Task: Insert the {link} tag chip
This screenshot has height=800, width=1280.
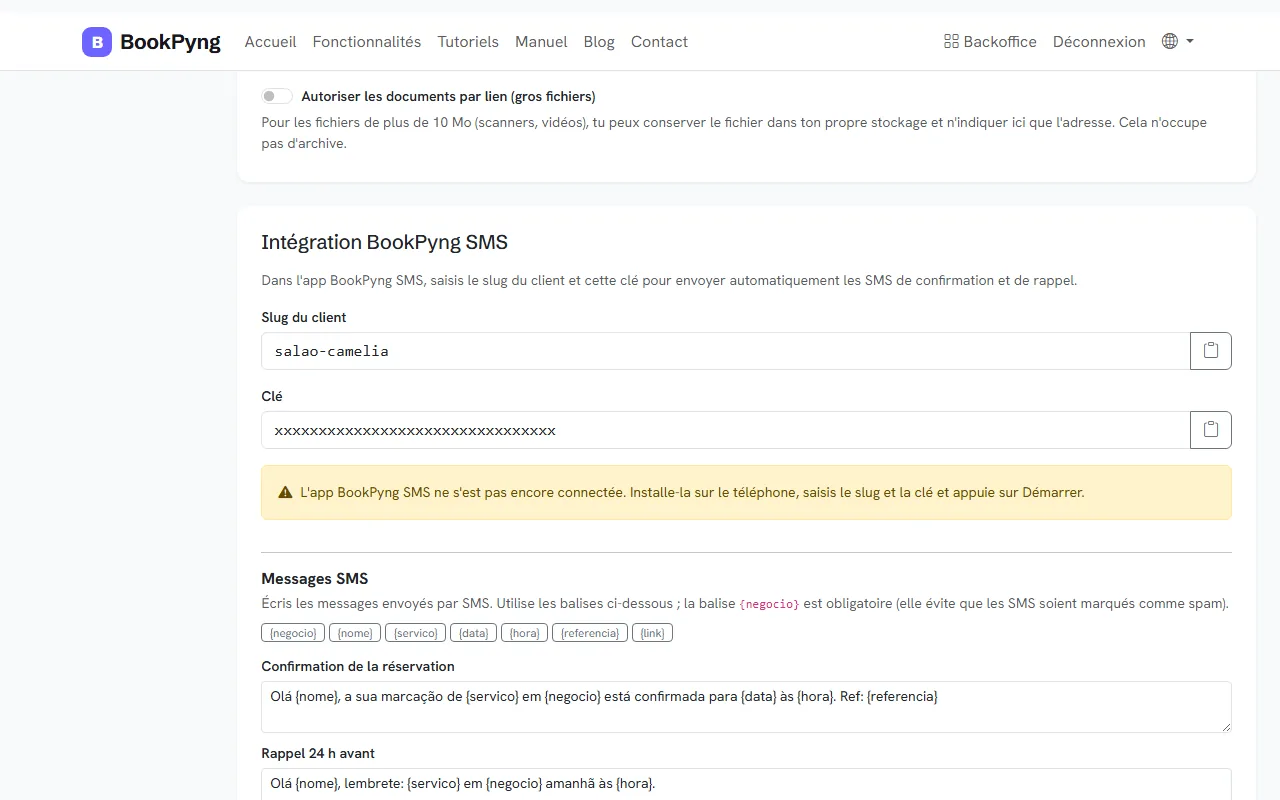Action: (652, 633)
